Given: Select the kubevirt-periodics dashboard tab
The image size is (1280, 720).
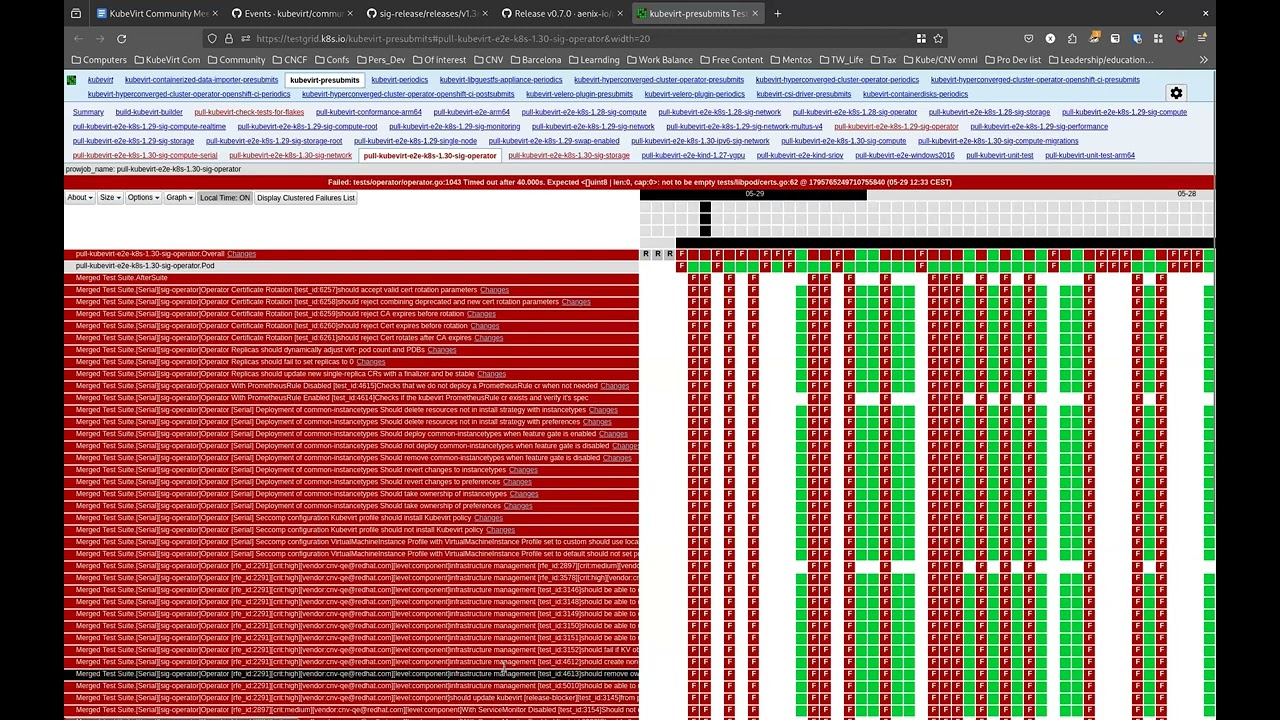Looking at the screenshot, I should coord(399,80).
